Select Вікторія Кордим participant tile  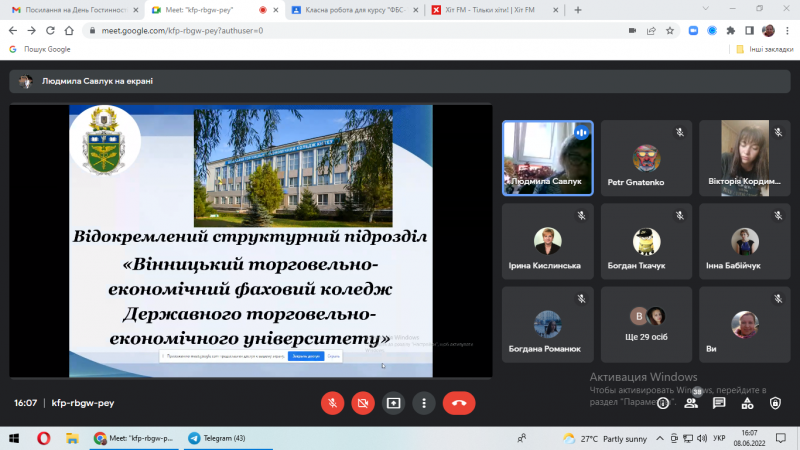[744, 158]
